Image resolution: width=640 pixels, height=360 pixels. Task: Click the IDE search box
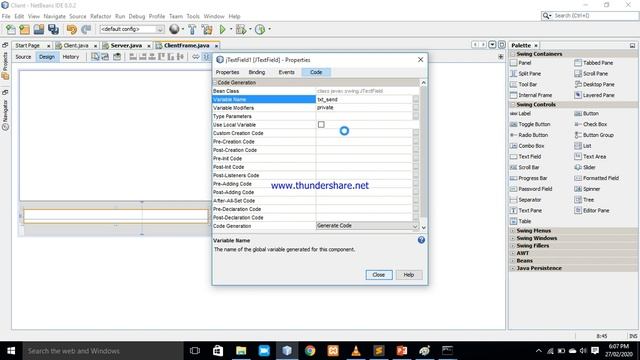(x=589, y=16)
